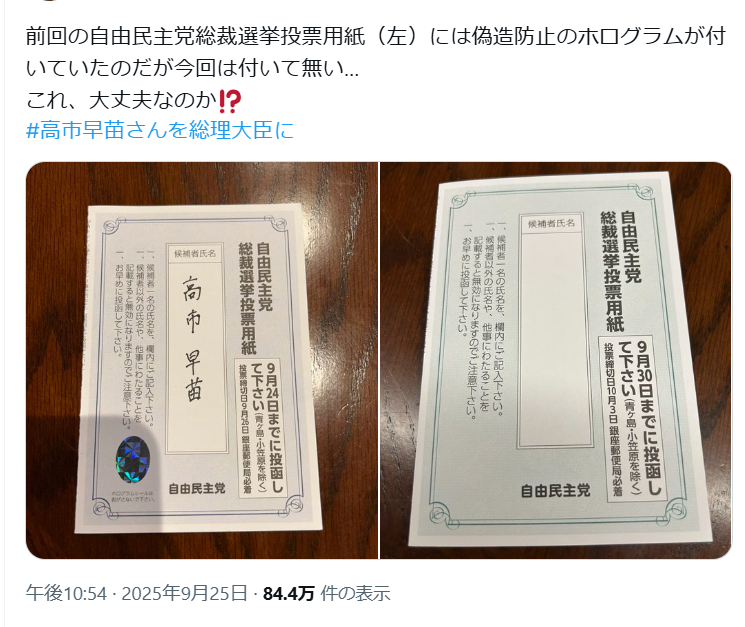
Task: Open the right blank ballot photo
Action: [555, 360]
